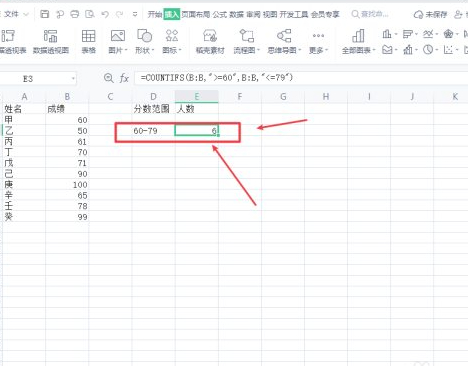Open the 审阅 tab

(253, 14)
